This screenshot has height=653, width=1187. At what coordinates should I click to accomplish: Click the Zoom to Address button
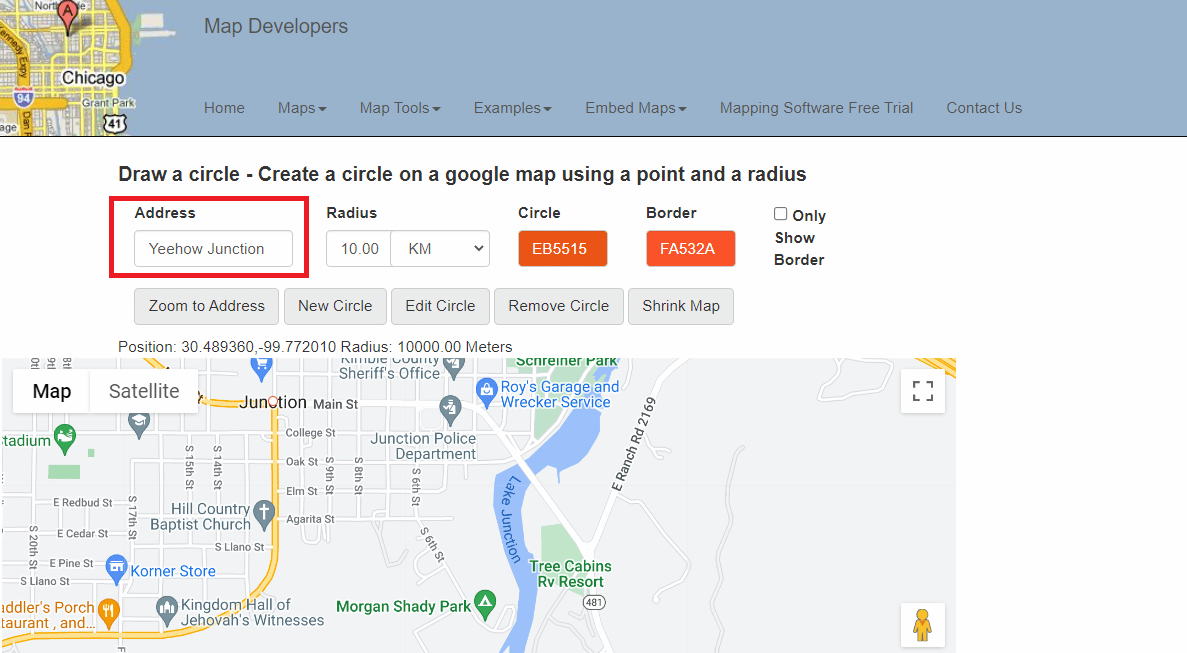pyautogui.click(x=207, y=306)
